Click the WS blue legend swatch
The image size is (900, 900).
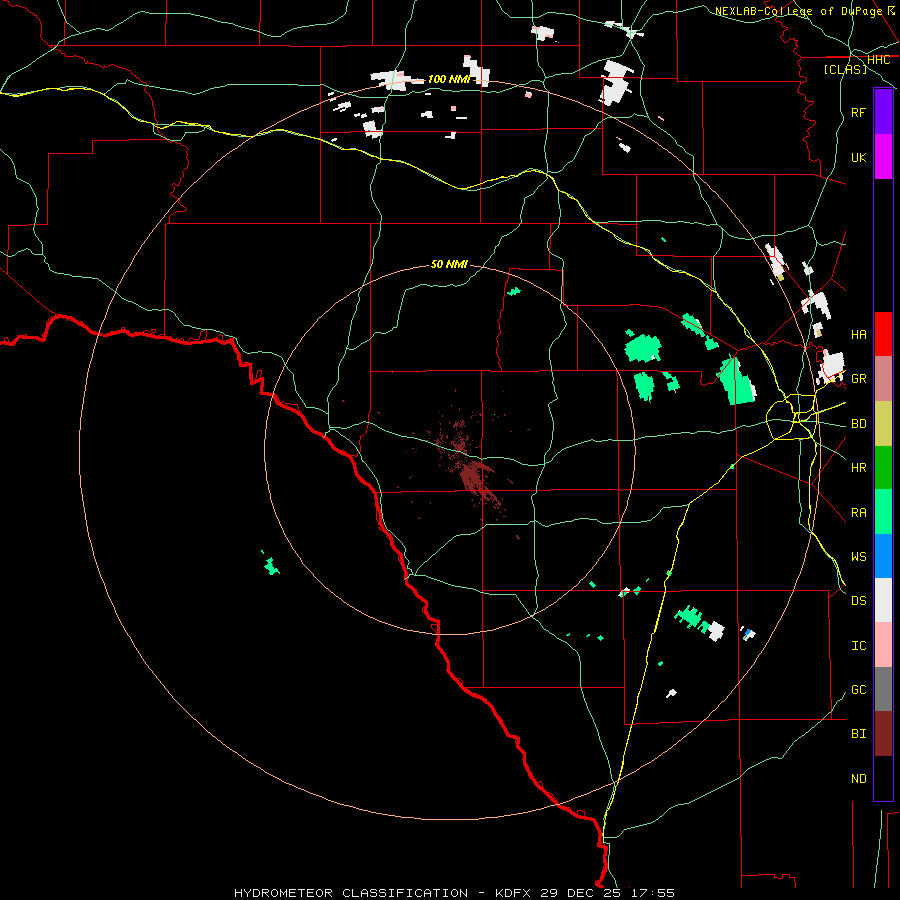[883, 556]
